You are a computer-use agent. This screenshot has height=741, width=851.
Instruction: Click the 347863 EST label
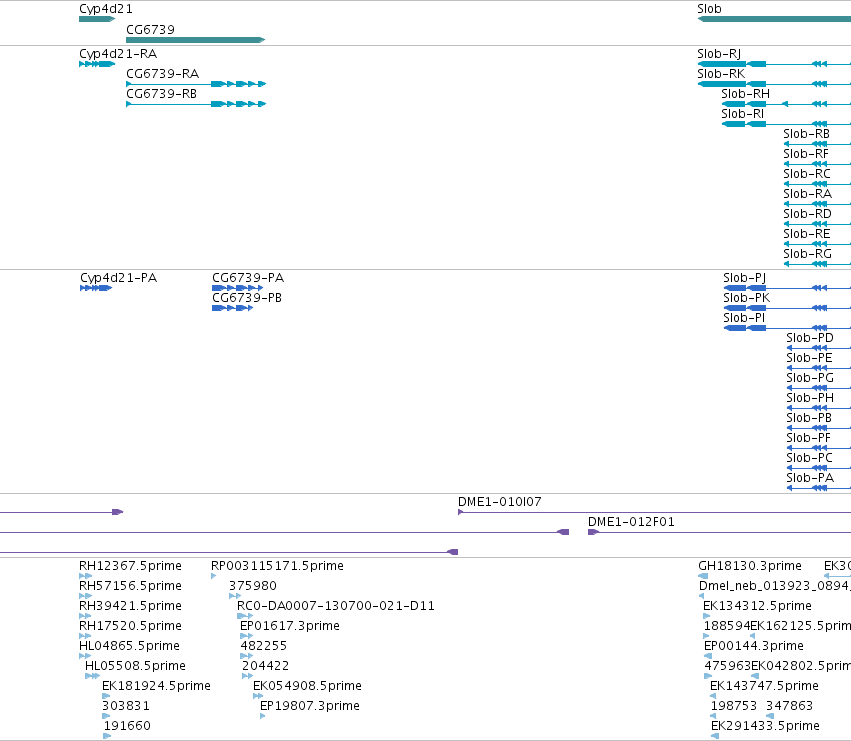click(x=789, y=706)
